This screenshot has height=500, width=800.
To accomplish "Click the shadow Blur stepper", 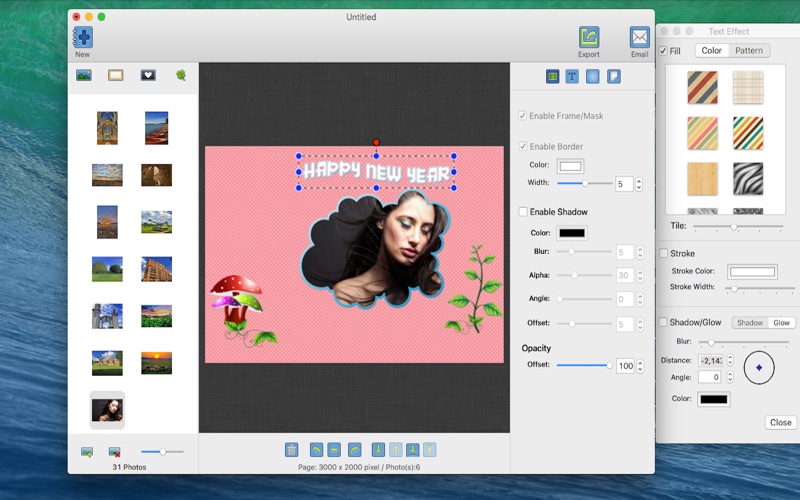I will [x=640, y=252].
